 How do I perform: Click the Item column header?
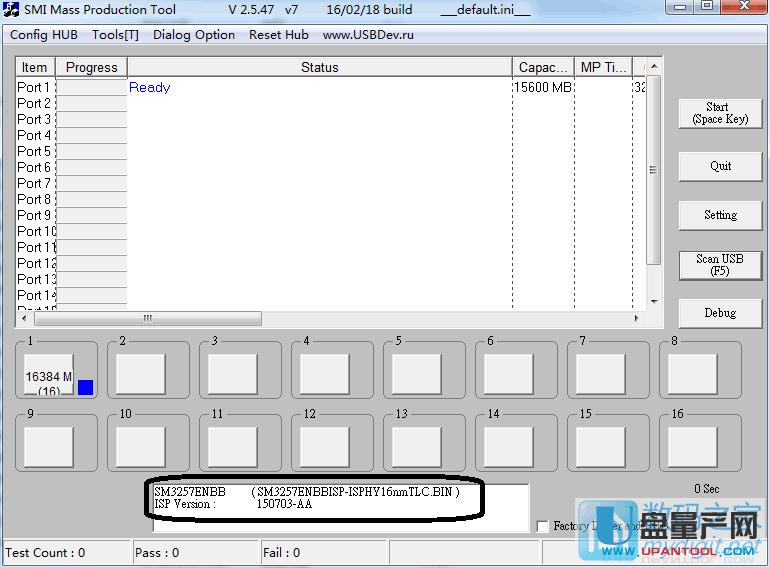point(34,67)
